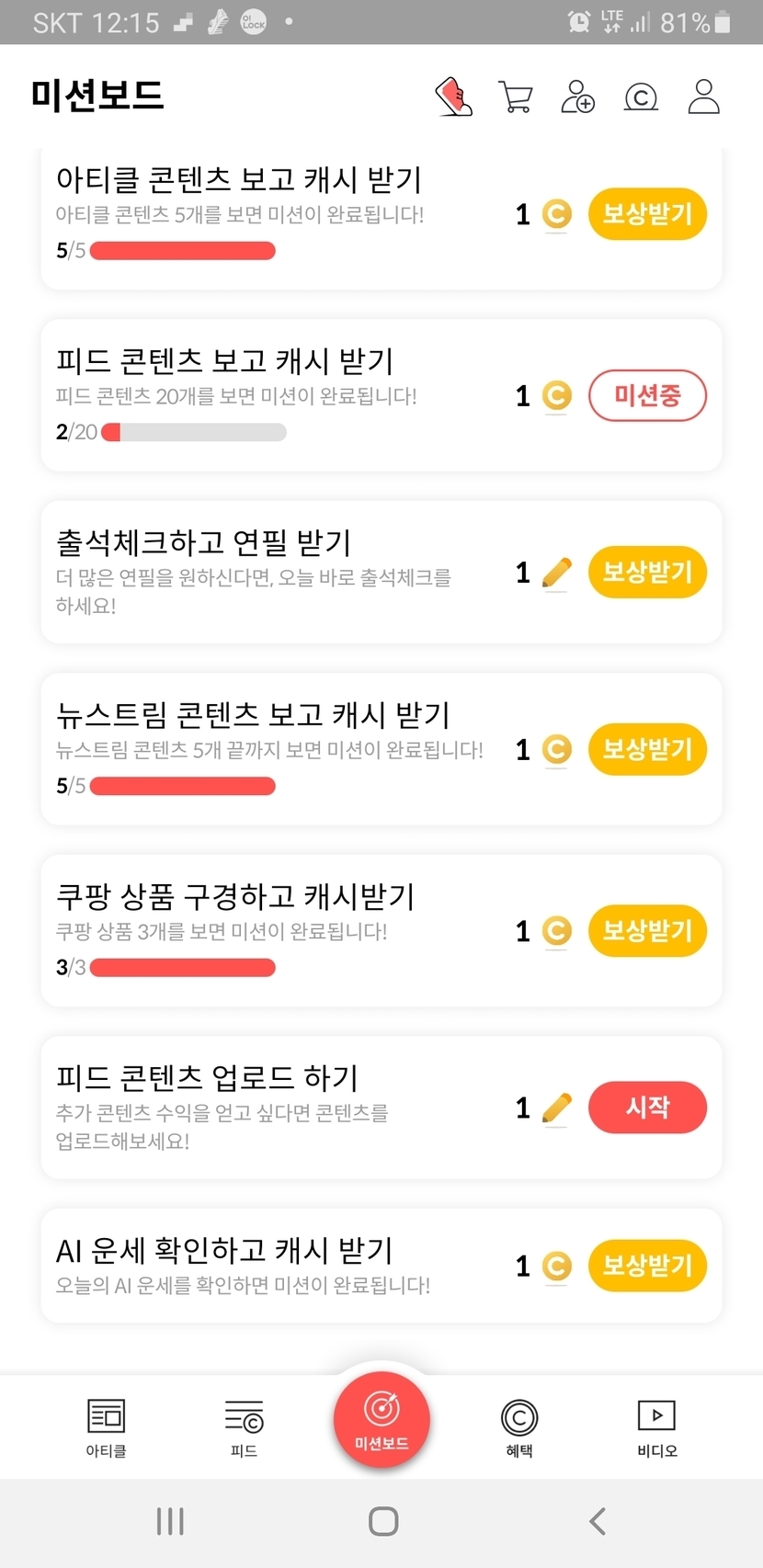This screenshot has height=1568, width=763.
Task: Claim reward for 쿠팡 상품 mission
Action: pos(647,931)
